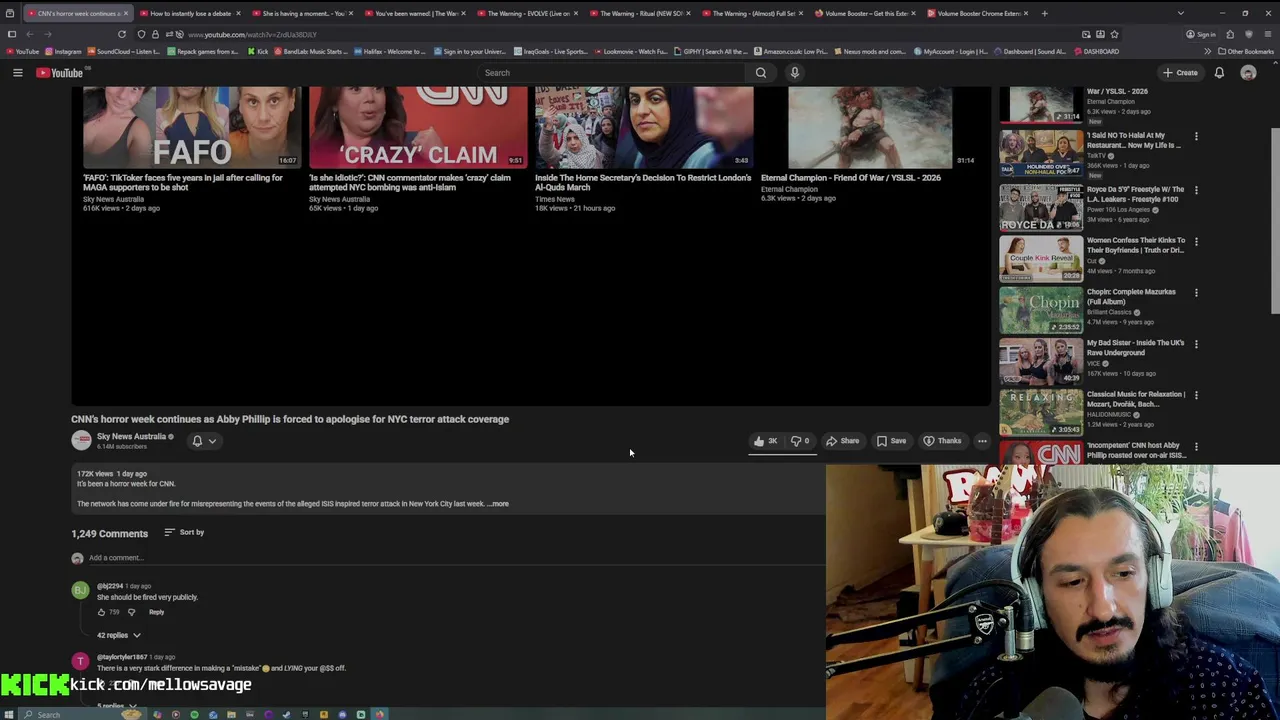Open the Windows Start menu
The height and width of the screenshot is (720, 1280).
point(10,714)
